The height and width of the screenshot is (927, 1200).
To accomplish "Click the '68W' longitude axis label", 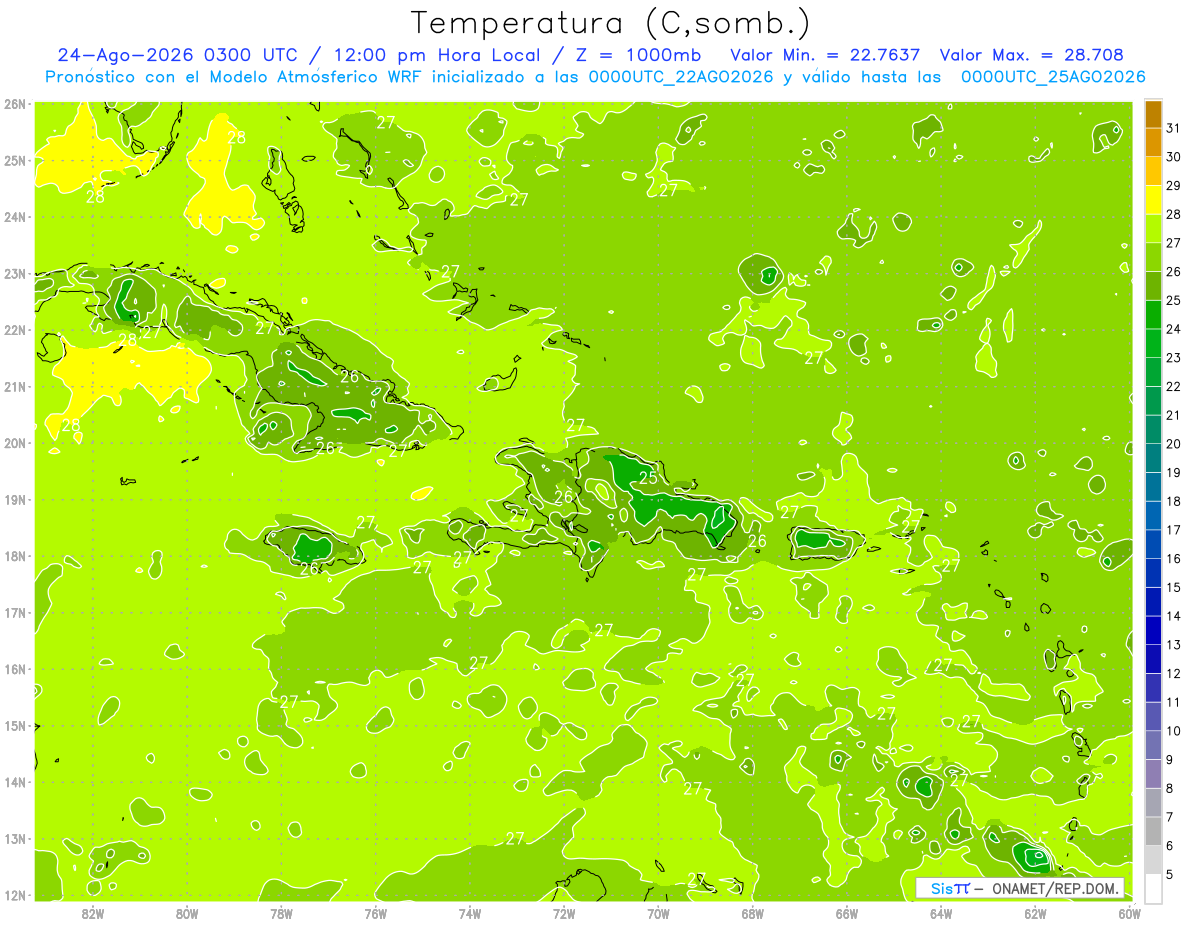I will click(x=753, y=912).
